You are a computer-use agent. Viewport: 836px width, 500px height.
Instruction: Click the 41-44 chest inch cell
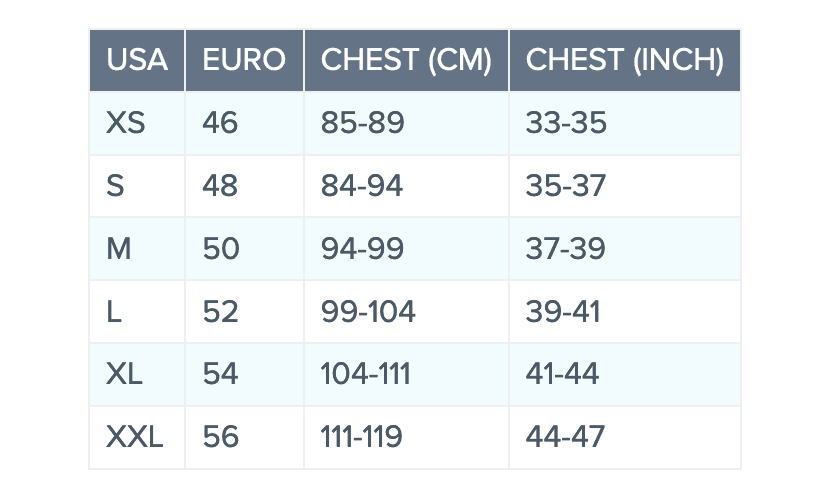(x=562, y=374)
